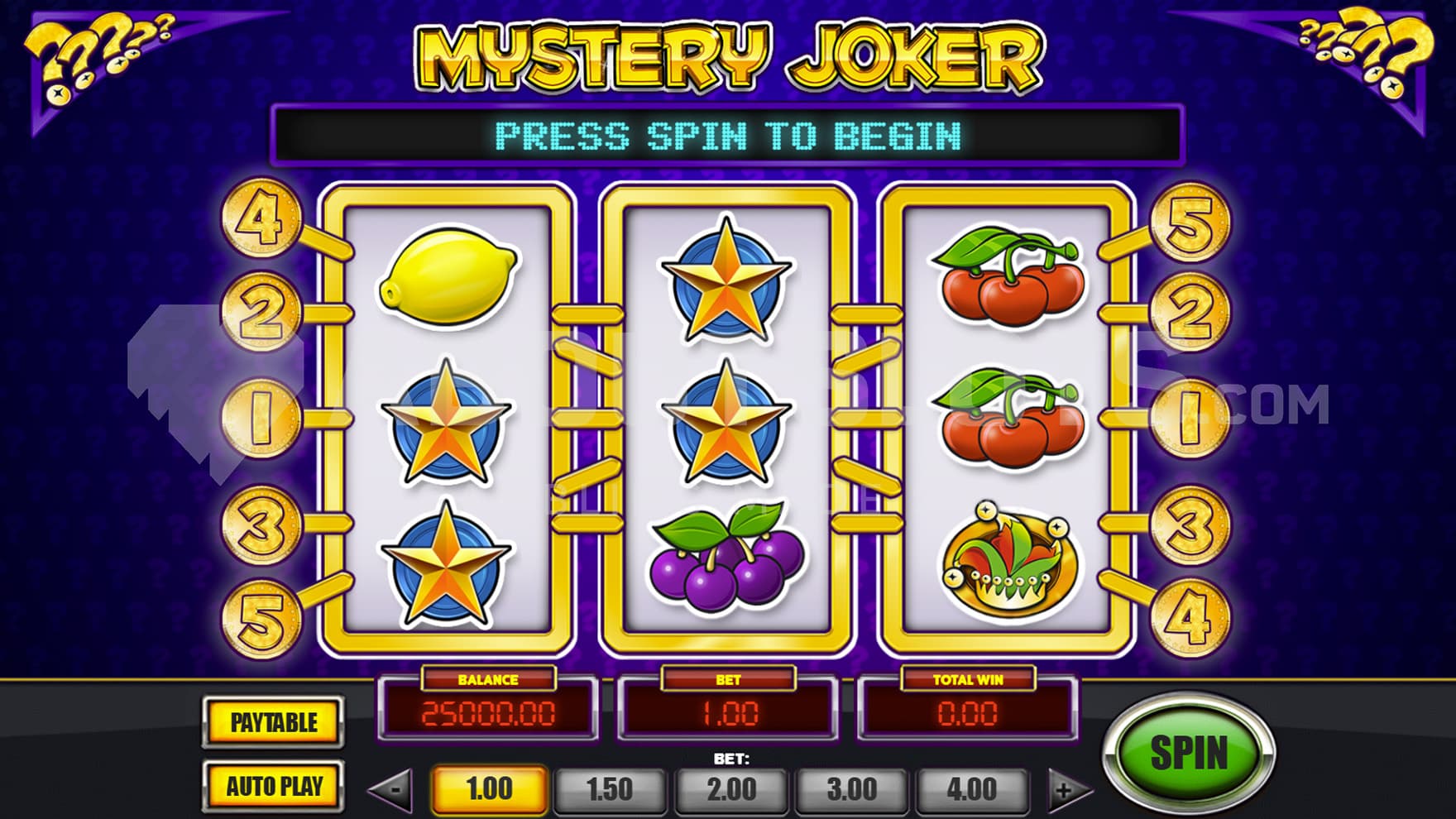Click the lemon symbol on the first reel
The image size is (1456, 819).
click(x=448, y=275)
